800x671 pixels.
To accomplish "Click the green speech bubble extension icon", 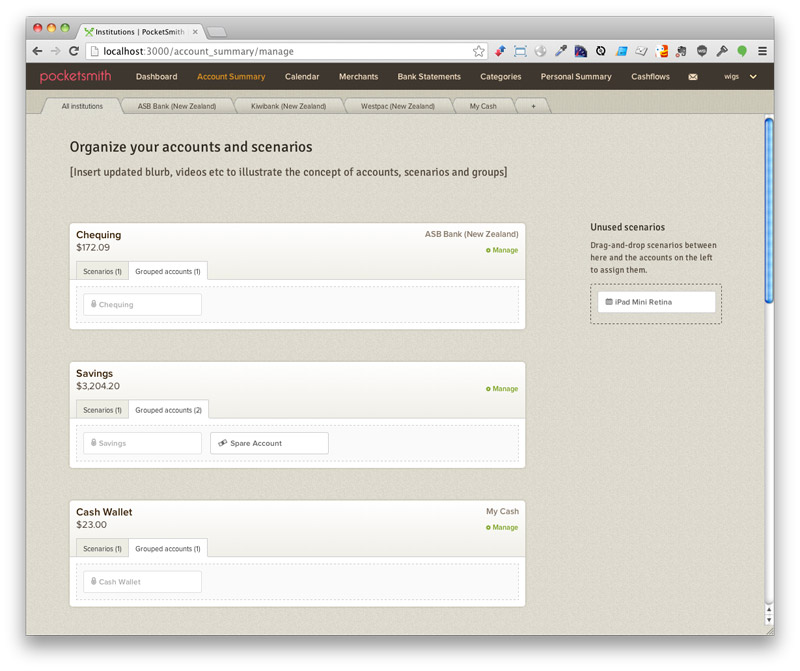I will (742, 51).
